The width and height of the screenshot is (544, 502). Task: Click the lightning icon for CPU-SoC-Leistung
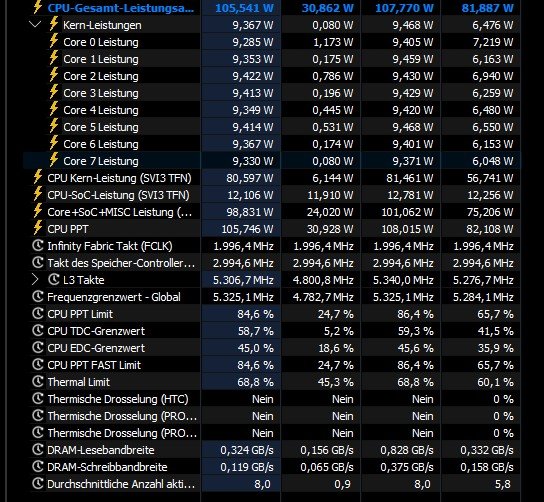[x=38, y=194]
